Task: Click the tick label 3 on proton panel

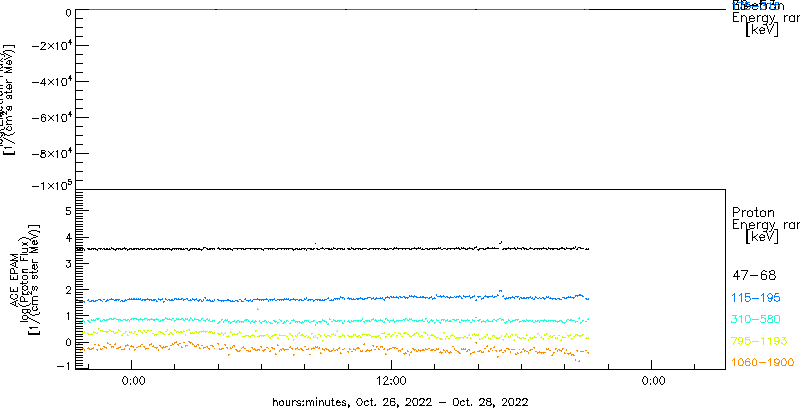Action: click(68, 264)
